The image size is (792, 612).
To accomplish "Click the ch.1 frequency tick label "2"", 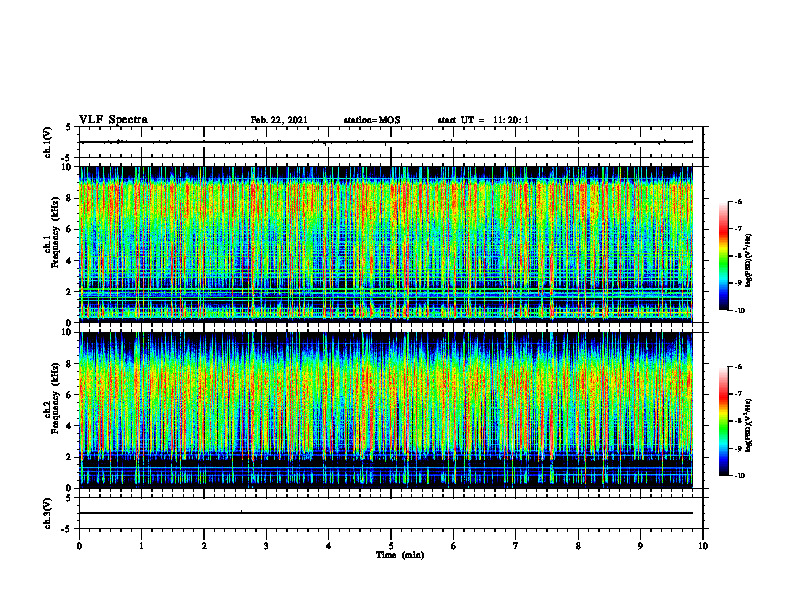I will pos(70,292).
